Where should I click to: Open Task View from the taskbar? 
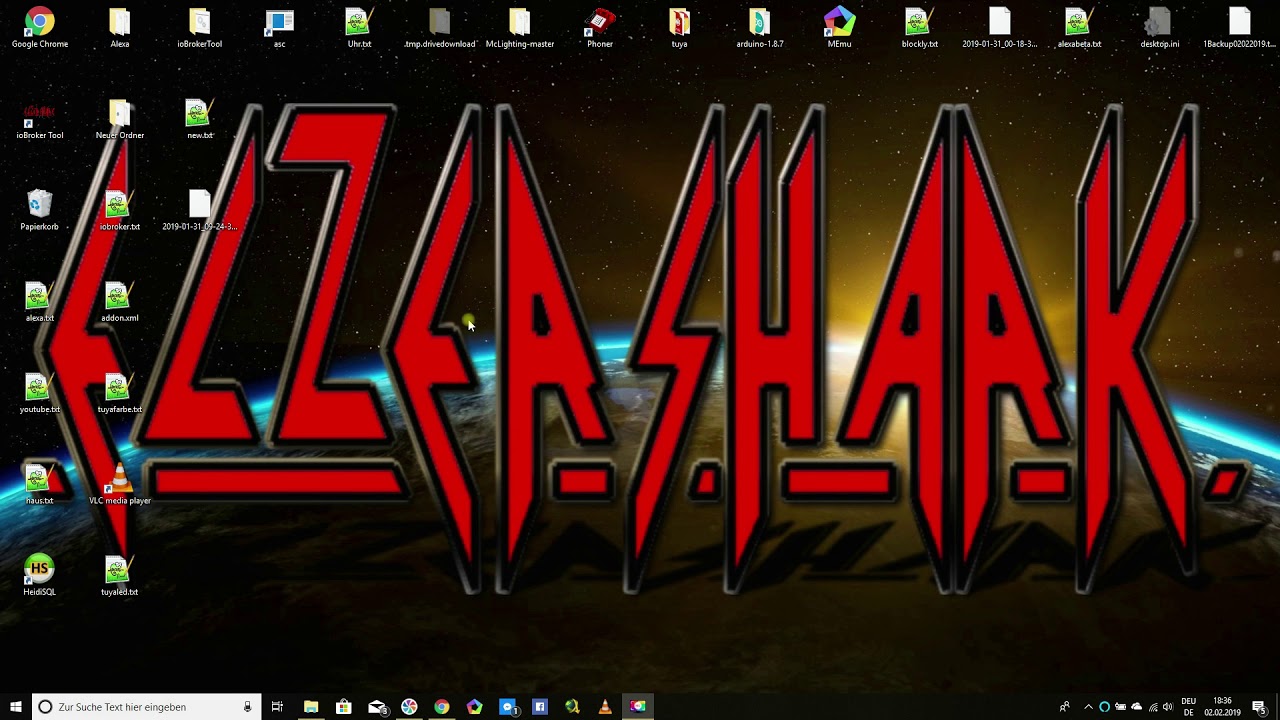tap(277, 707)
